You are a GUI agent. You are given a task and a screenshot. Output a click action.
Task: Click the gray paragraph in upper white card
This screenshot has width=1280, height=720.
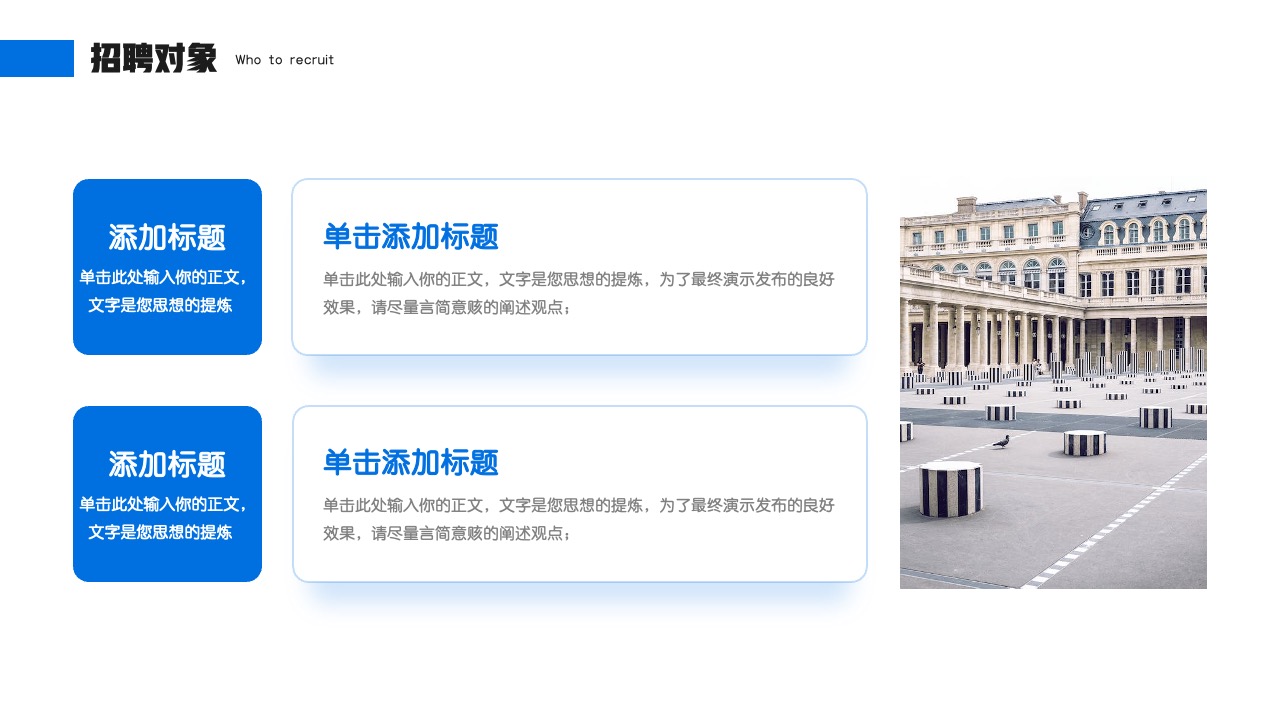click(x=579, y=294)
